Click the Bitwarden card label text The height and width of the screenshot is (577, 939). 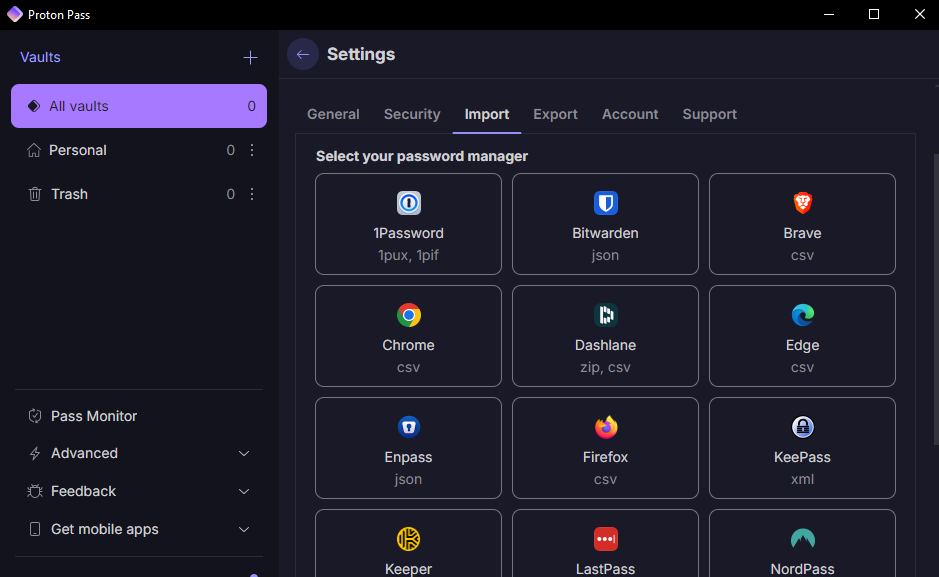(x=605, y=233)
